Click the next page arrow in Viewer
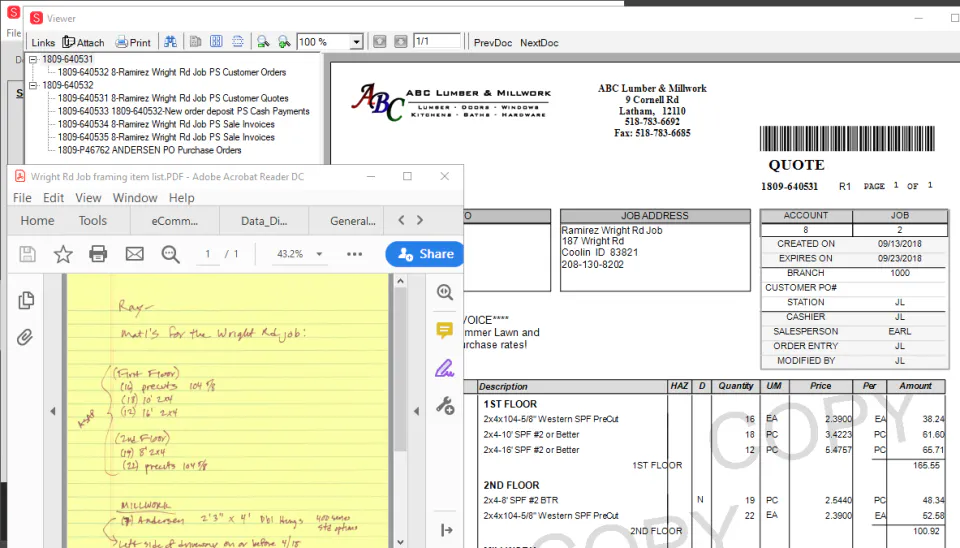 pos(400,42)
